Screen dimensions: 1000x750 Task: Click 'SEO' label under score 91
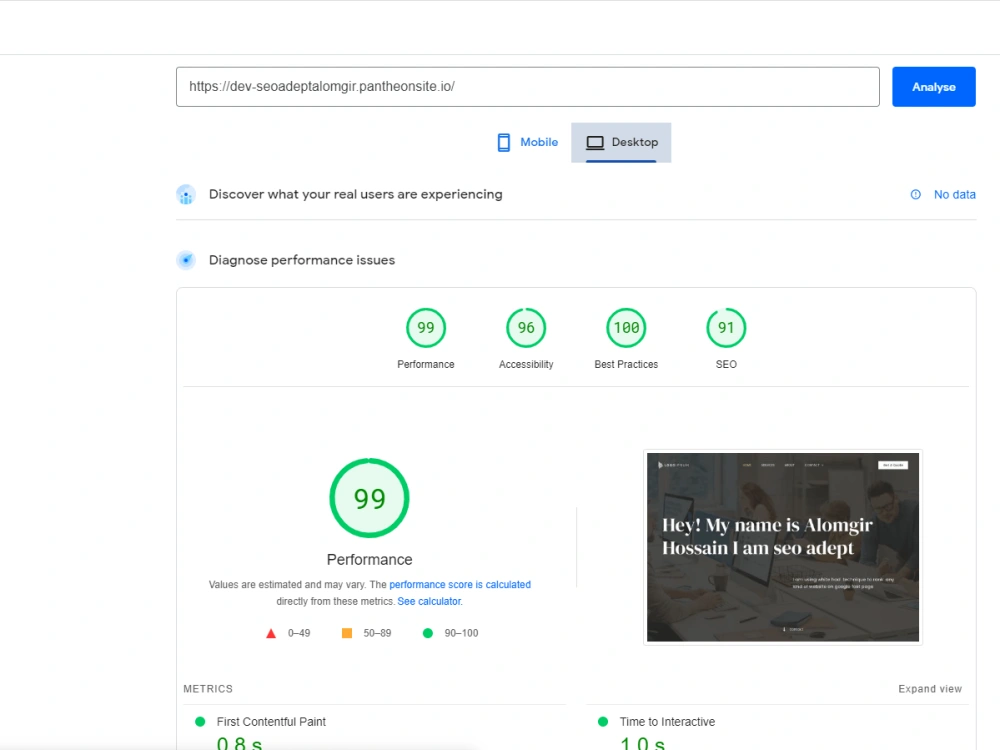(726, 364)
